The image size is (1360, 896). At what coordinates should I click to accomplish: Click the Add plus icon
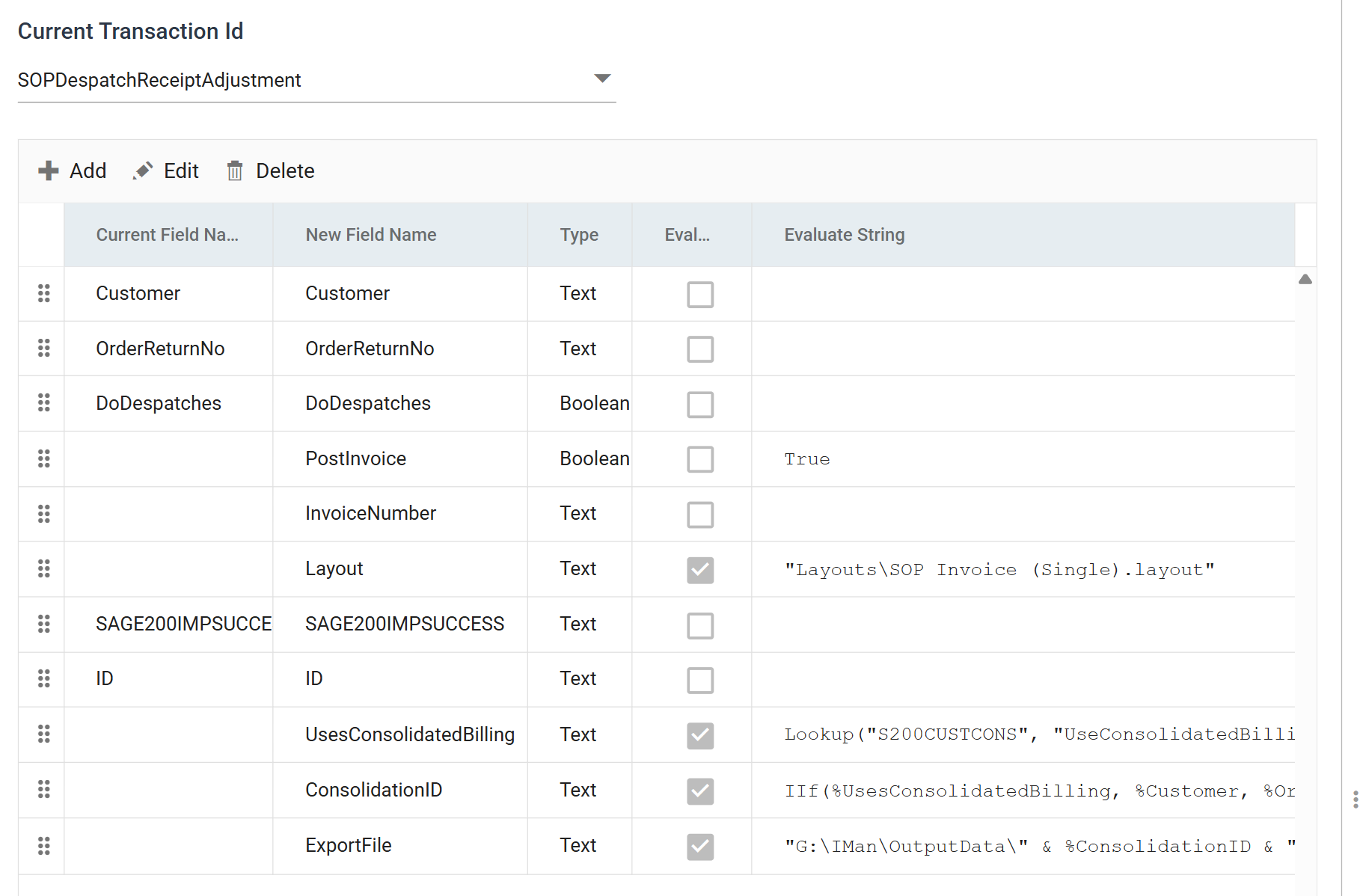coord(49,171)
